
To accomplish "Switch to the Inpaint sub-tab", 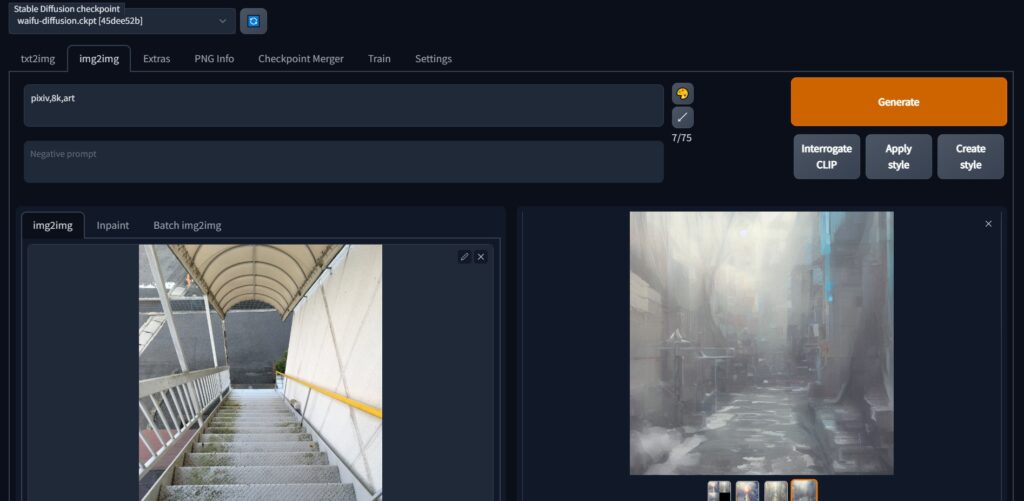I will (x=112, y=225).
